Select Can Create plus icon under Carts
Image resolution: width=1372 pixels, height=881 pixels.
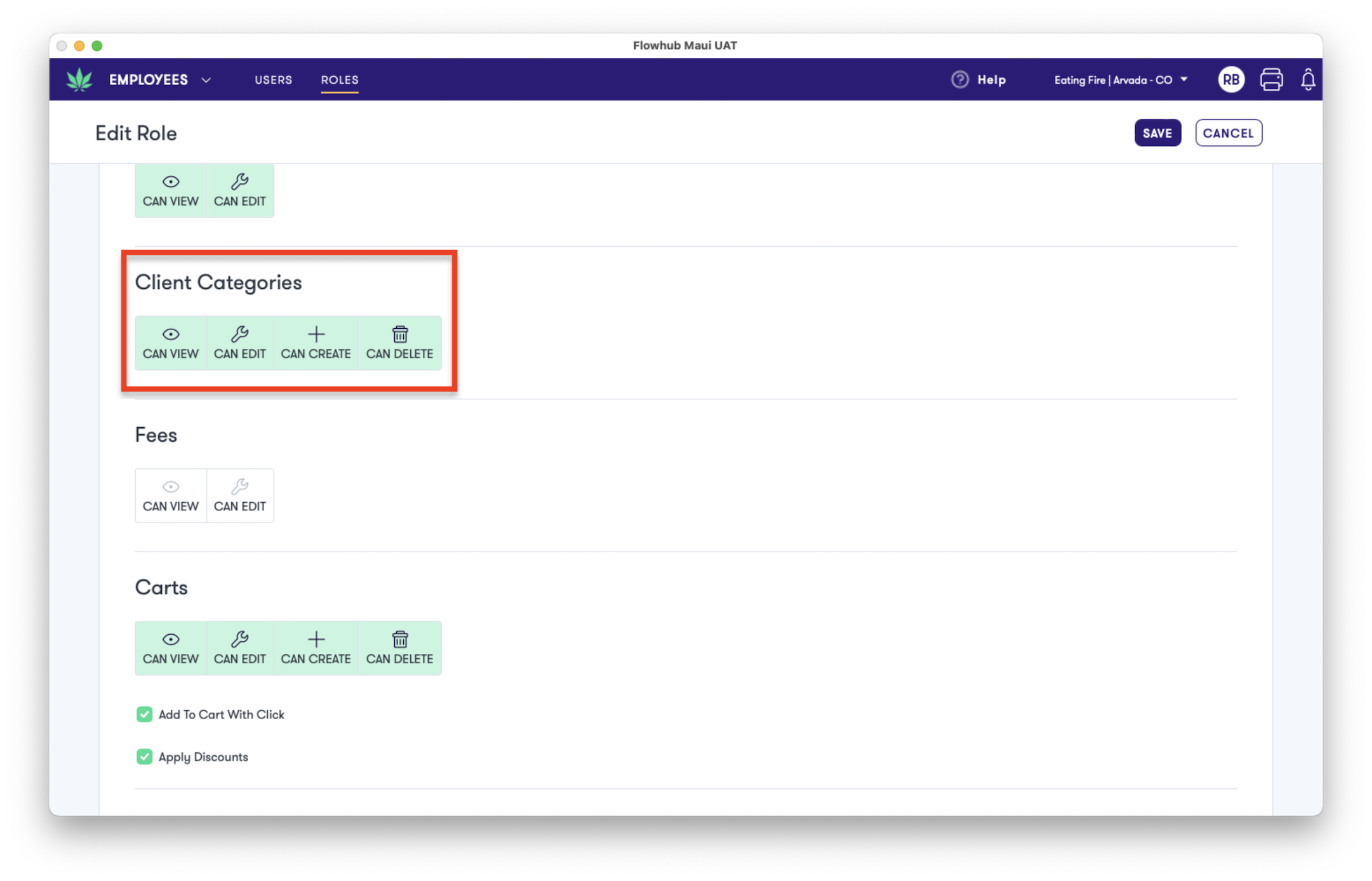pyautogui.click(x=316, y=647)
